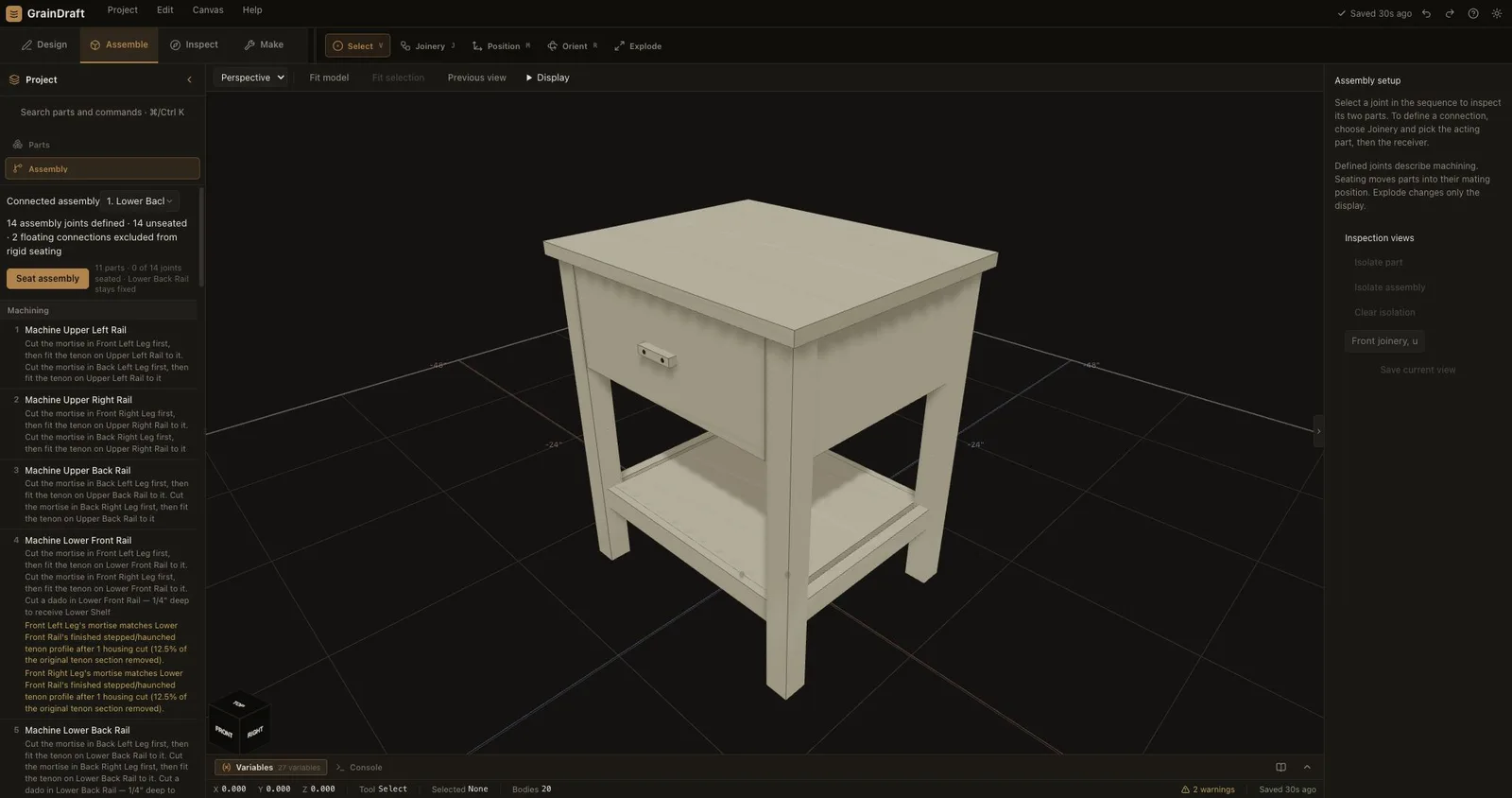Activate the Position tool
The width and height of the screenshot is (1512, 798).
click(501, 45)
